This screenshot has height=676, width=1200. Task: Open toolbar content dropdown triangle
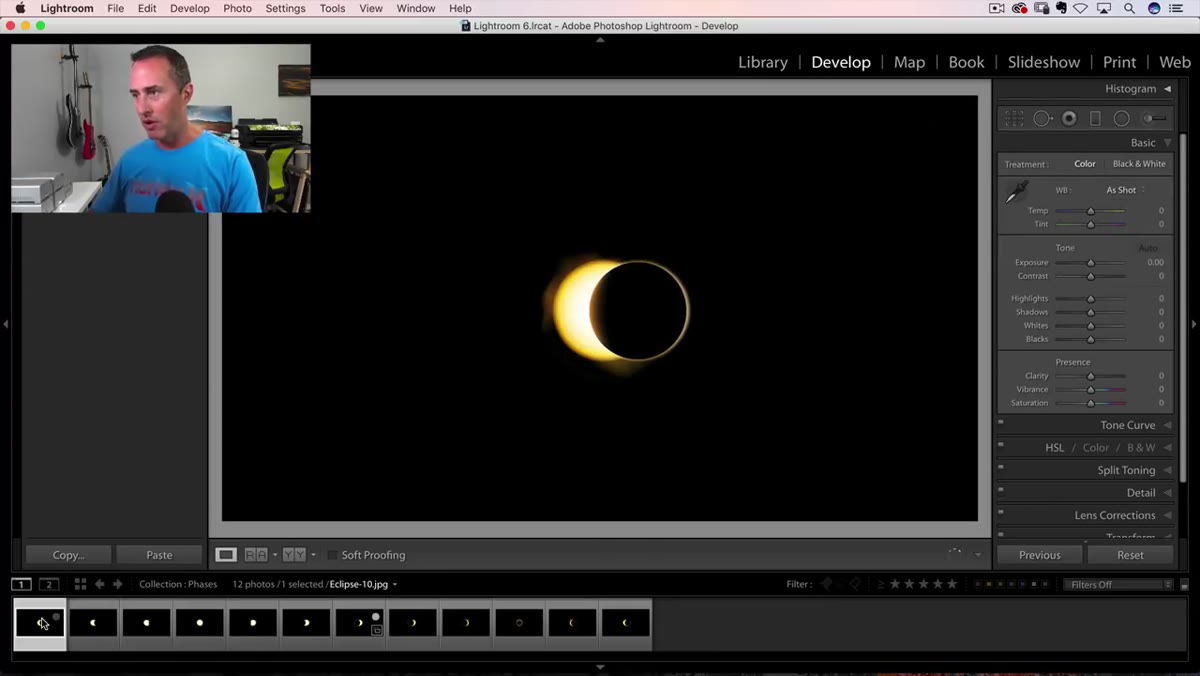(x=978, y=555)
